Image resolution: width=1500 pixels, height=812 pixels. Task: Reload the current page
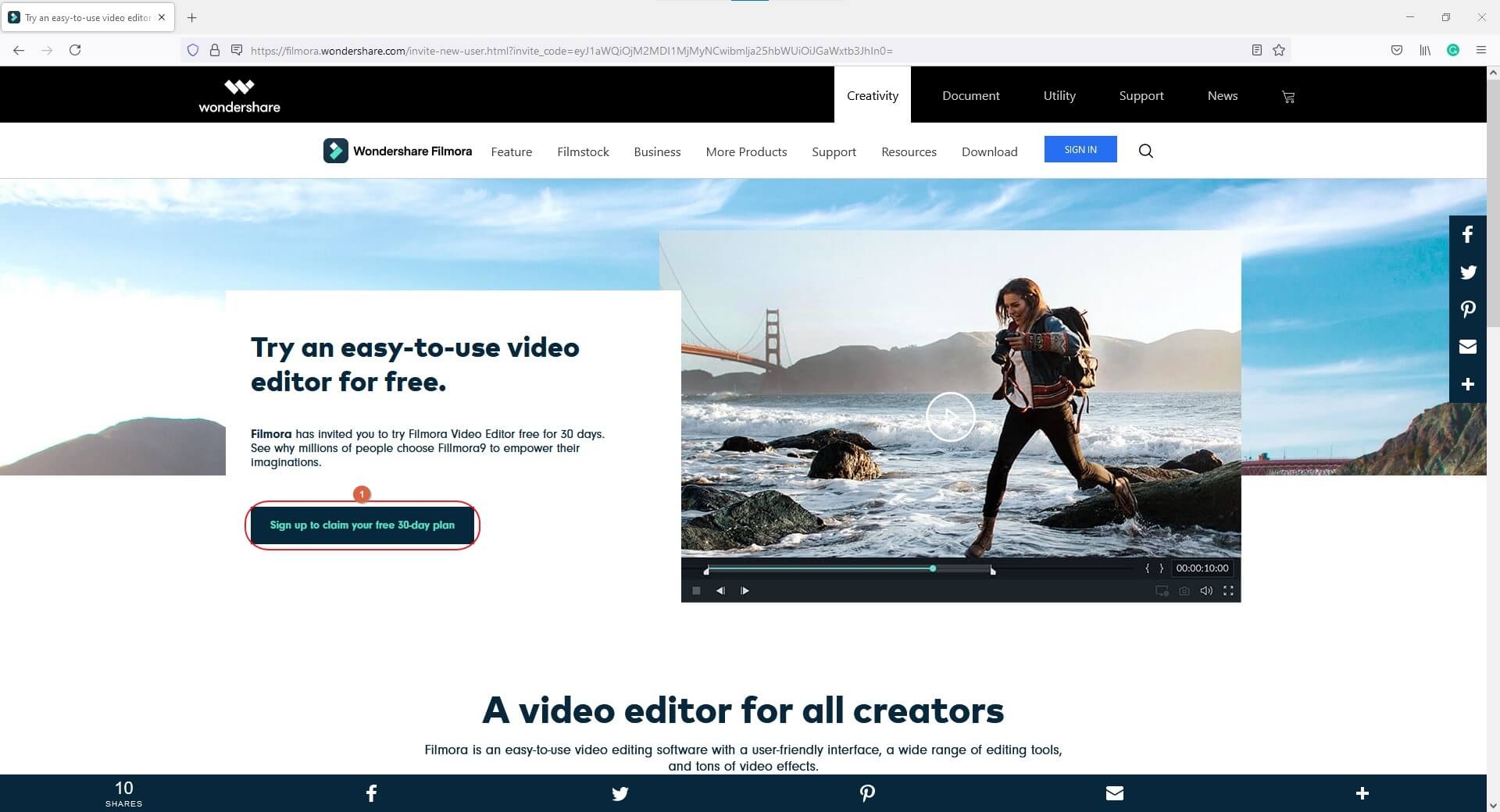pos(75,50)
